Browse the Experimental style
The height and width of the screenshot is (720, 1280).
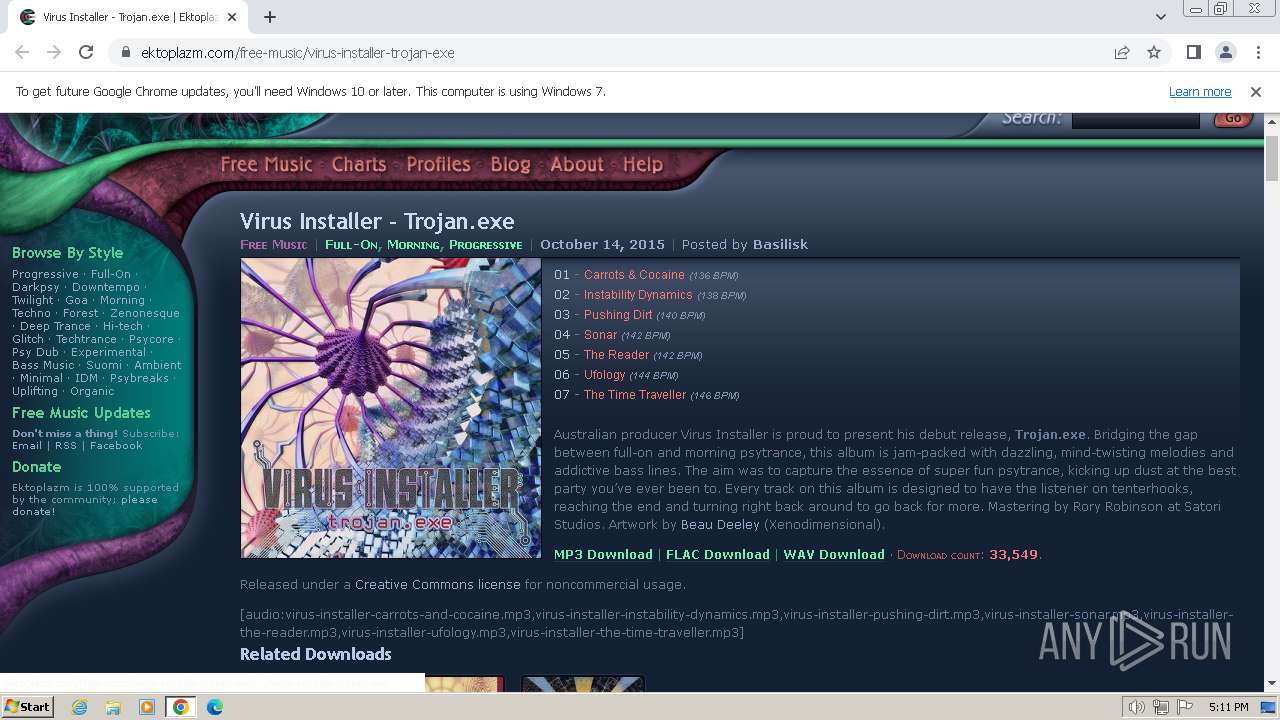point(108,352)
